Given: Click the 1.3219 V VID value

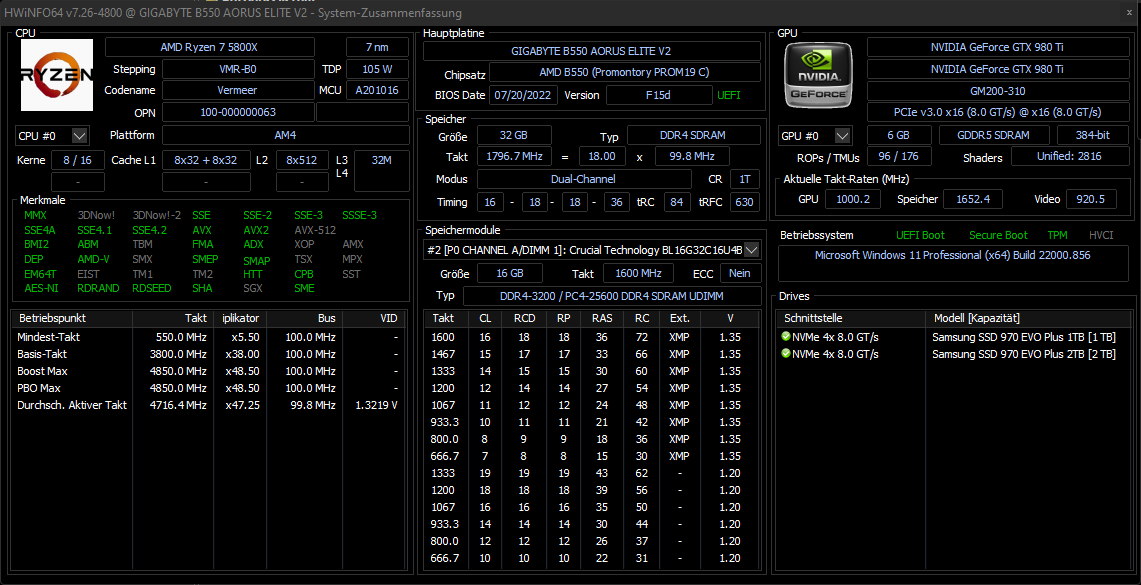Looking at the screenshot, I should pos(376,405).
